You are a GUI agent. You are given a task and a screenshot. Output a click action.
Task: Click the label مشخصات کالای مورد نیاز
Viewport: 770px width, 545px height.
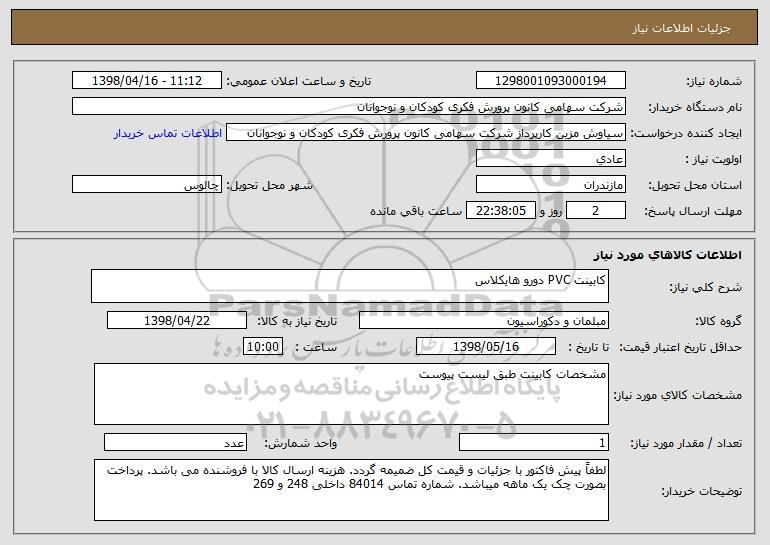pyautogui.click(x=678, y=395)
